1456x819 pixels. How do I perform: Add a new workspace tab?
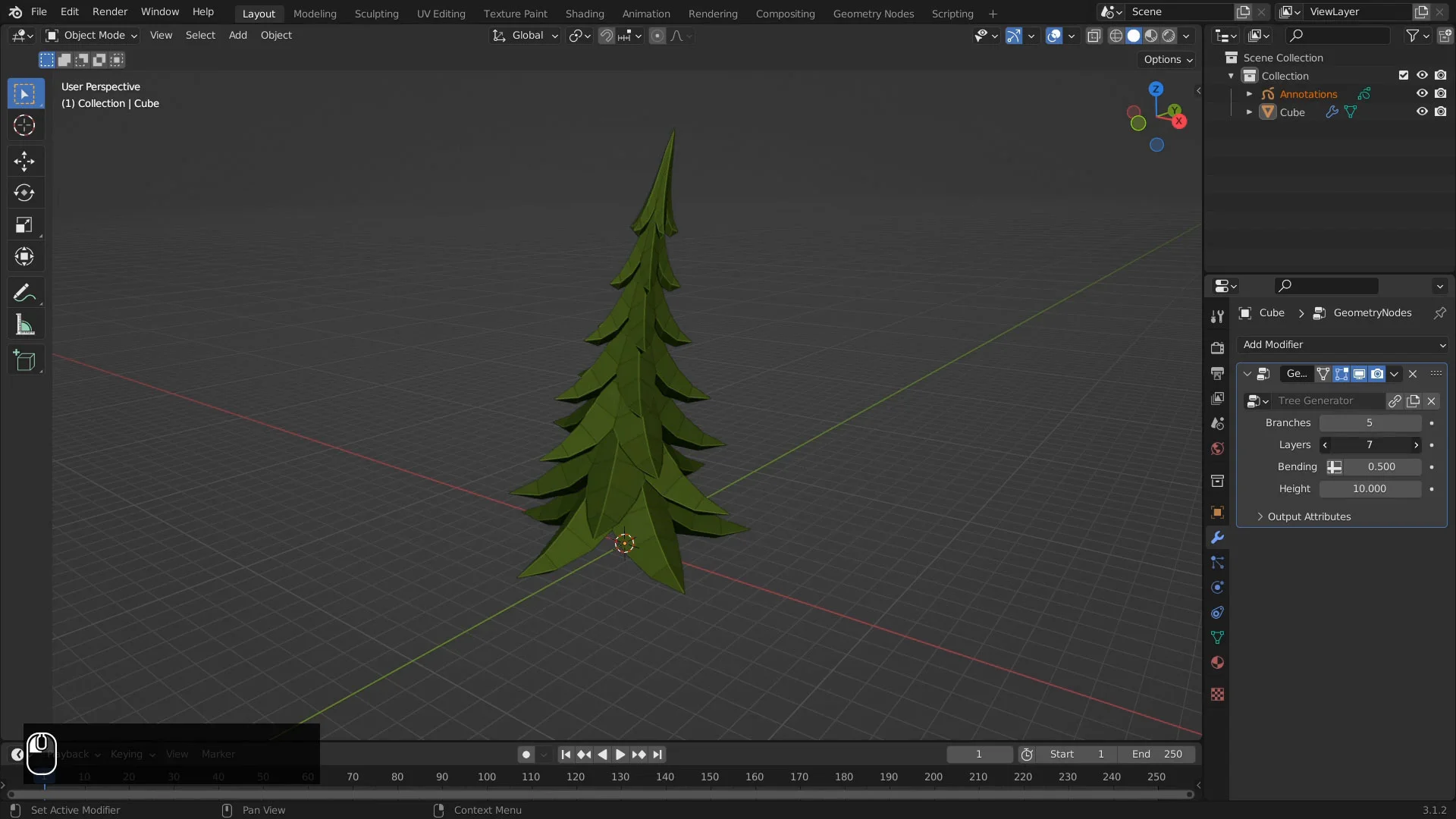pyautogui.click(x=992, y=14)
